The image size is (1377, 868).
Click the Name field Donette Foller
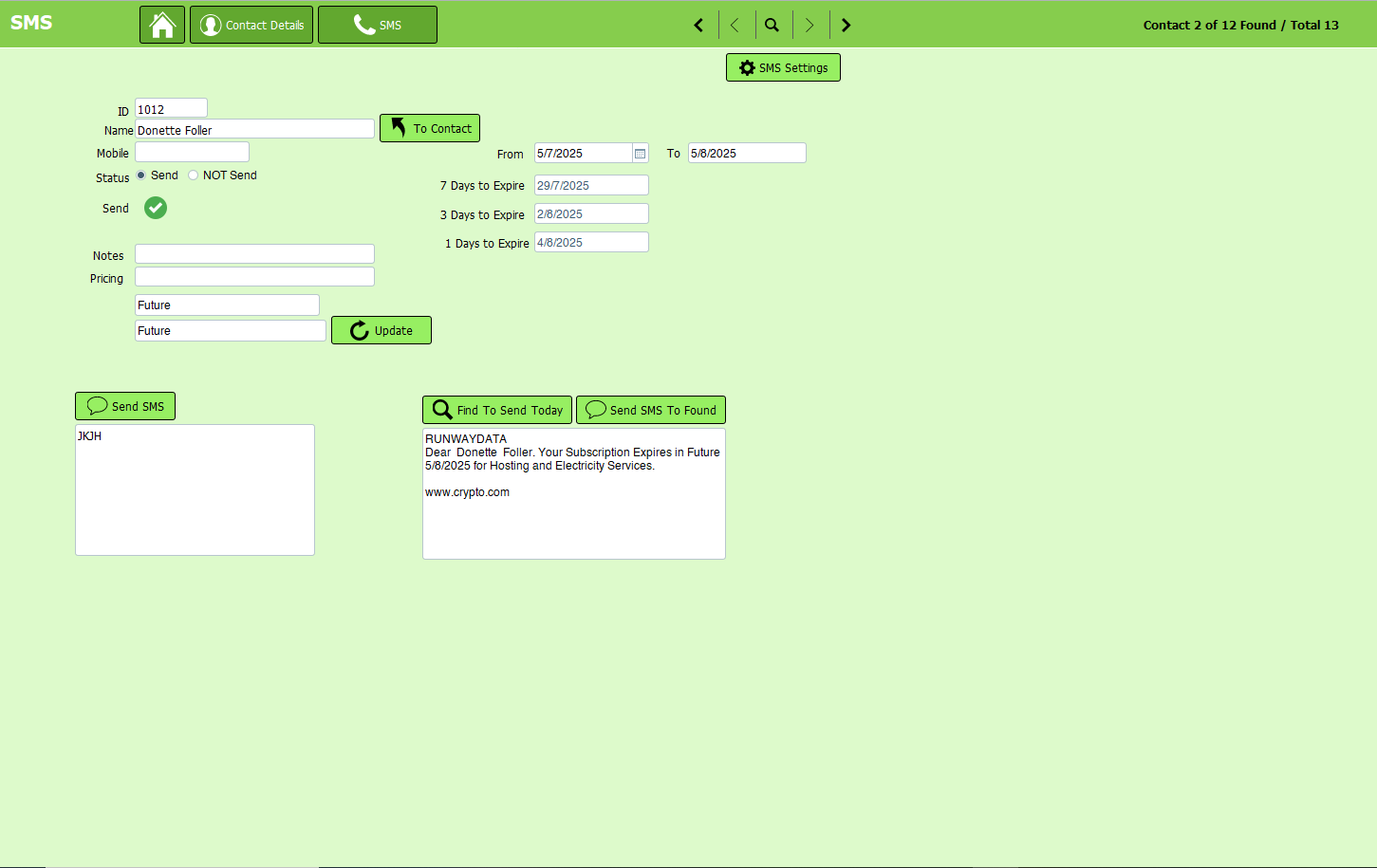[x=254, y=130]
